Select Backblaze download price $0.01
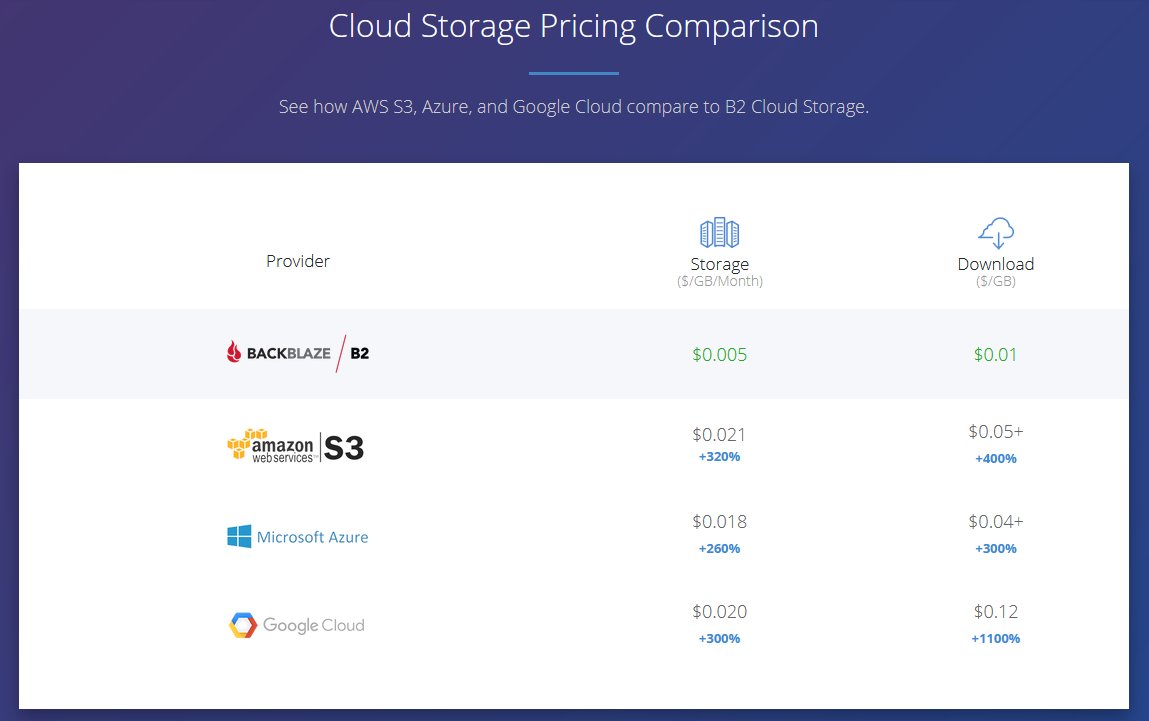The height and width of the screenshot is (721, 1149). 995,355
